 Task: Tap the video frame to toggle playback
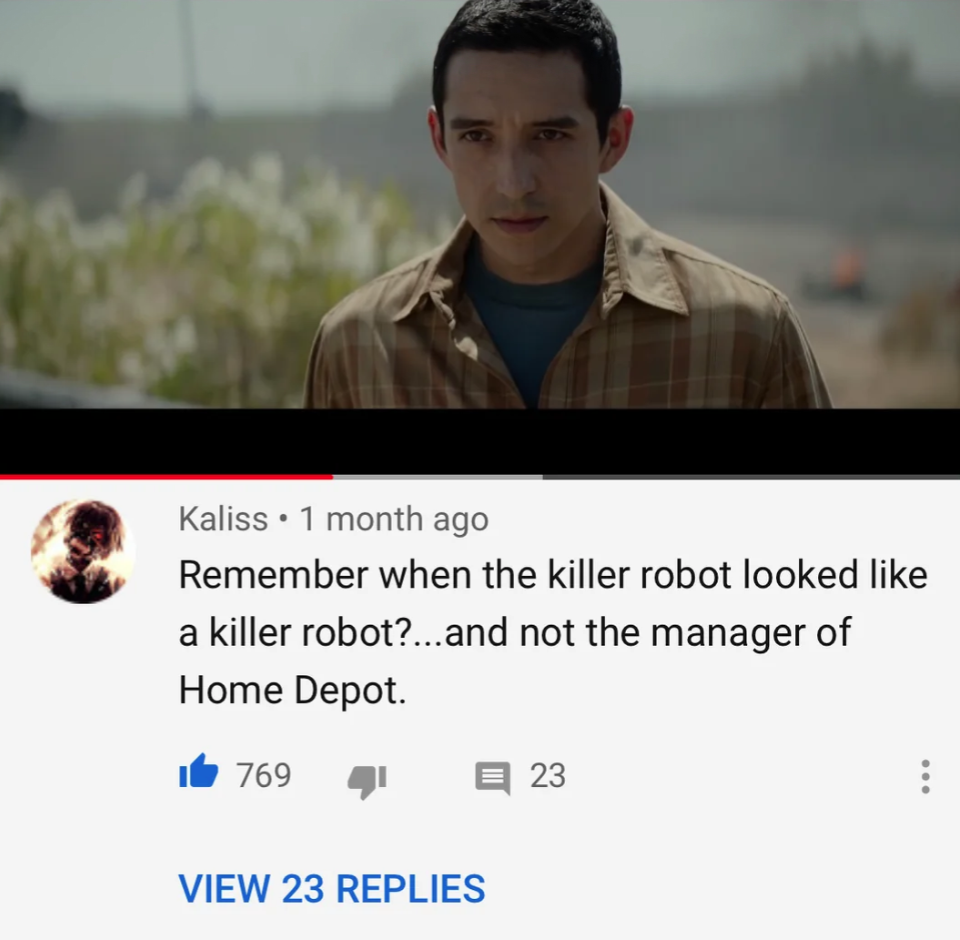point(480,204)
